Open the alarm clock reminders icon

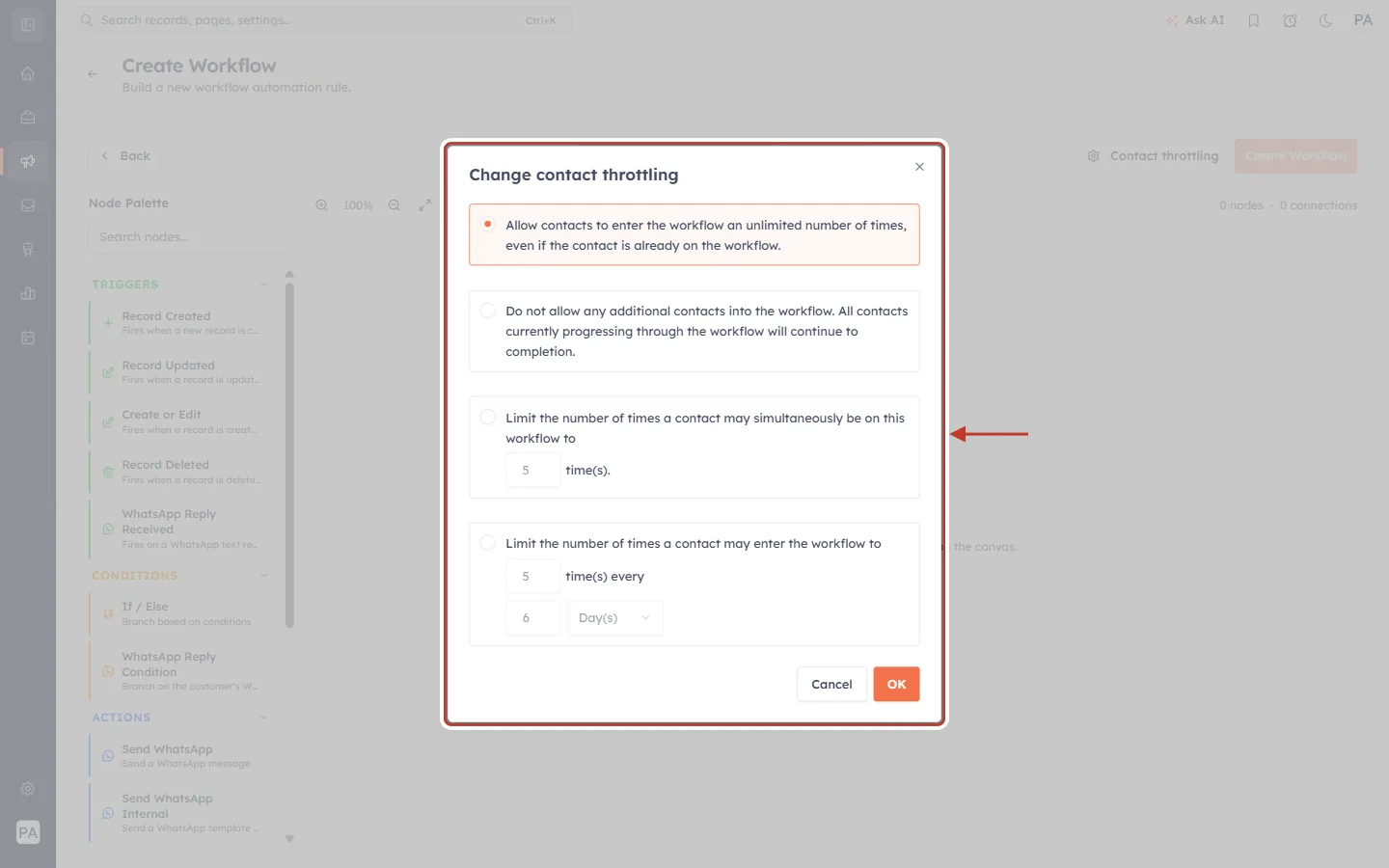tap(1290, 20)
